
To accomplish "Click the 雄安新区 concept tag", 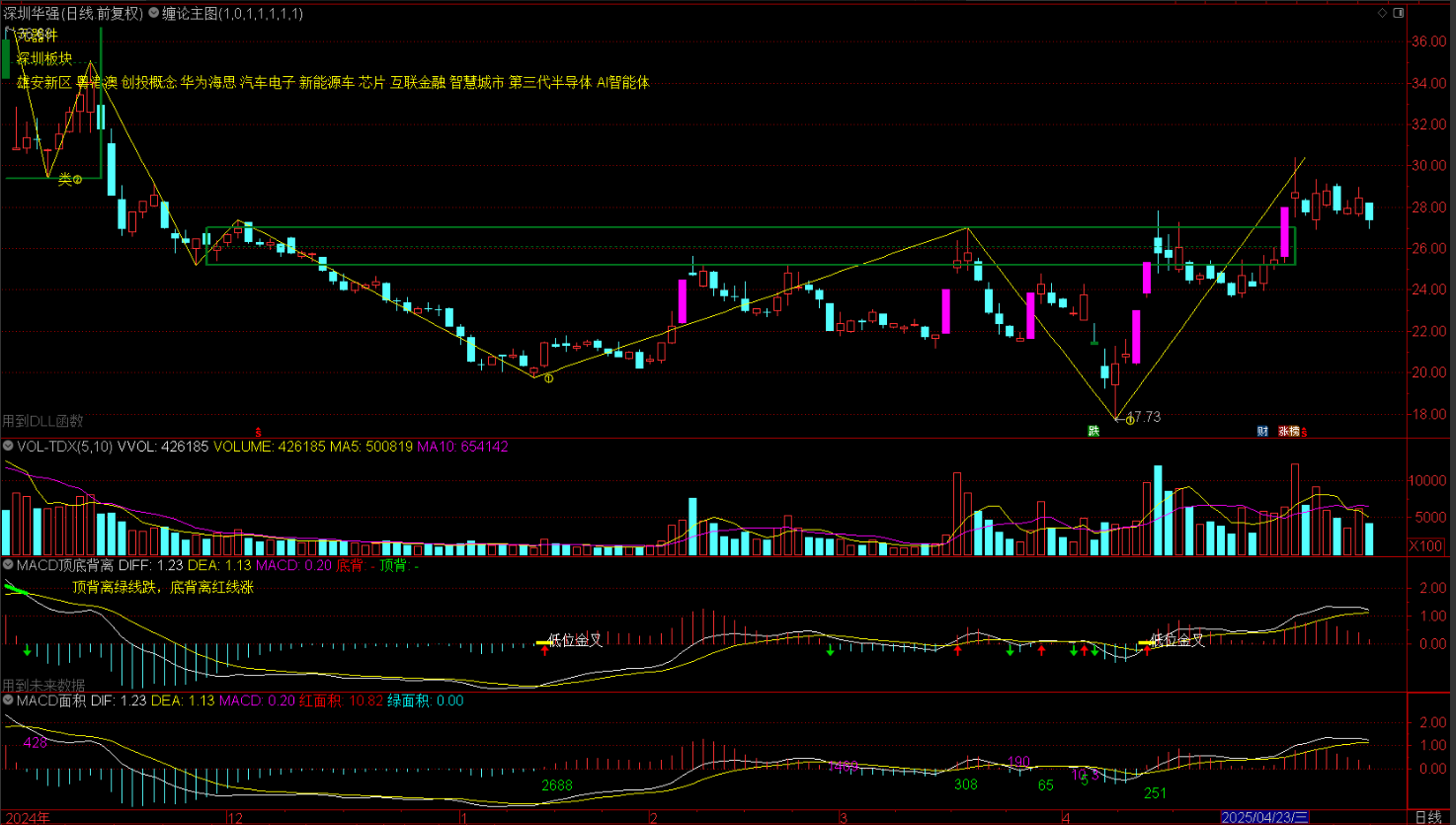I will coord(43,83).
